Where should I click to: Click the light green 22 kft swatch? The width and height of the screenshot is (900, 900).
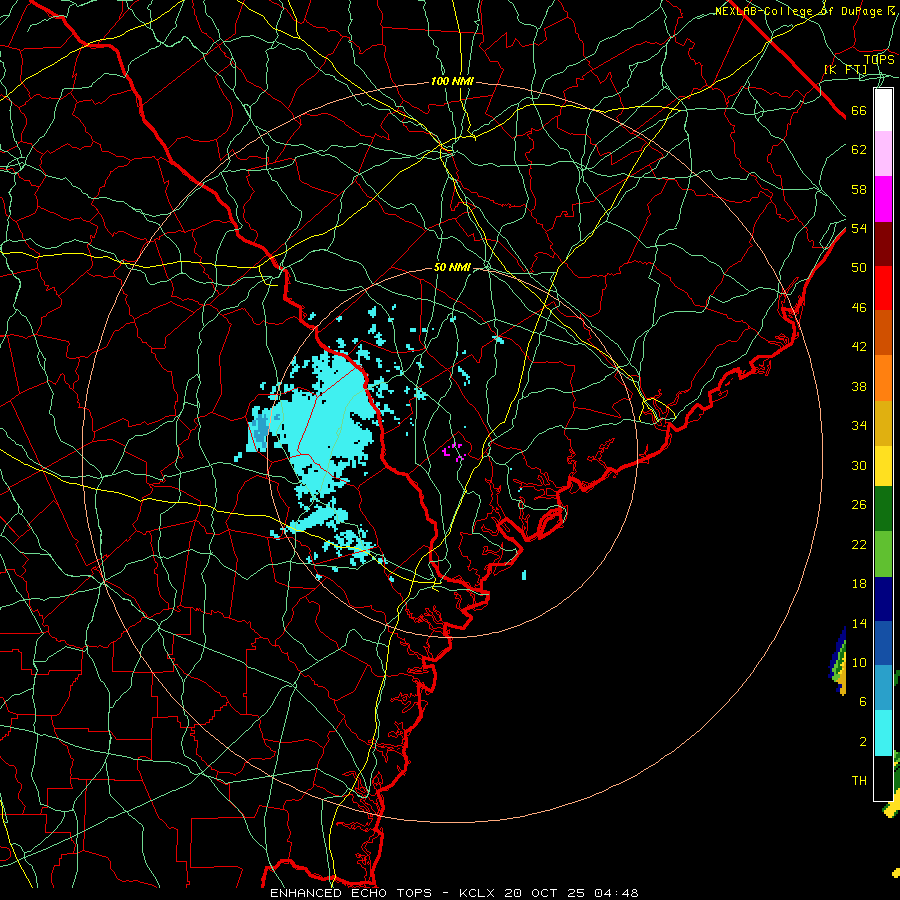[x=883, y=554]
